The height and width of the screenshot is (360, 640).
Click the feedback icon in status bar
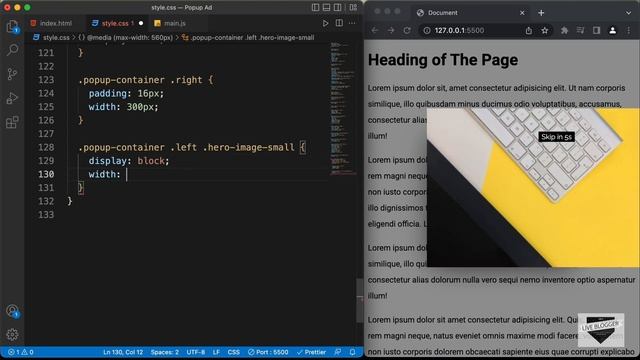pyautogui.click(x=338, y=352)
